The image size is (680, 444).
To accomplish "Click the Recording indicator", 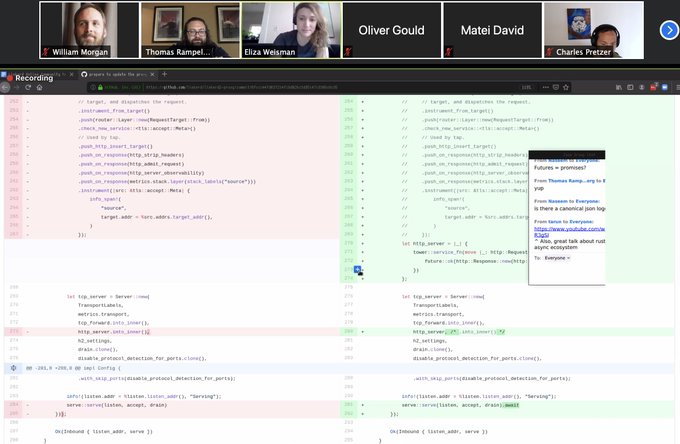I will [x=30, y=78].
